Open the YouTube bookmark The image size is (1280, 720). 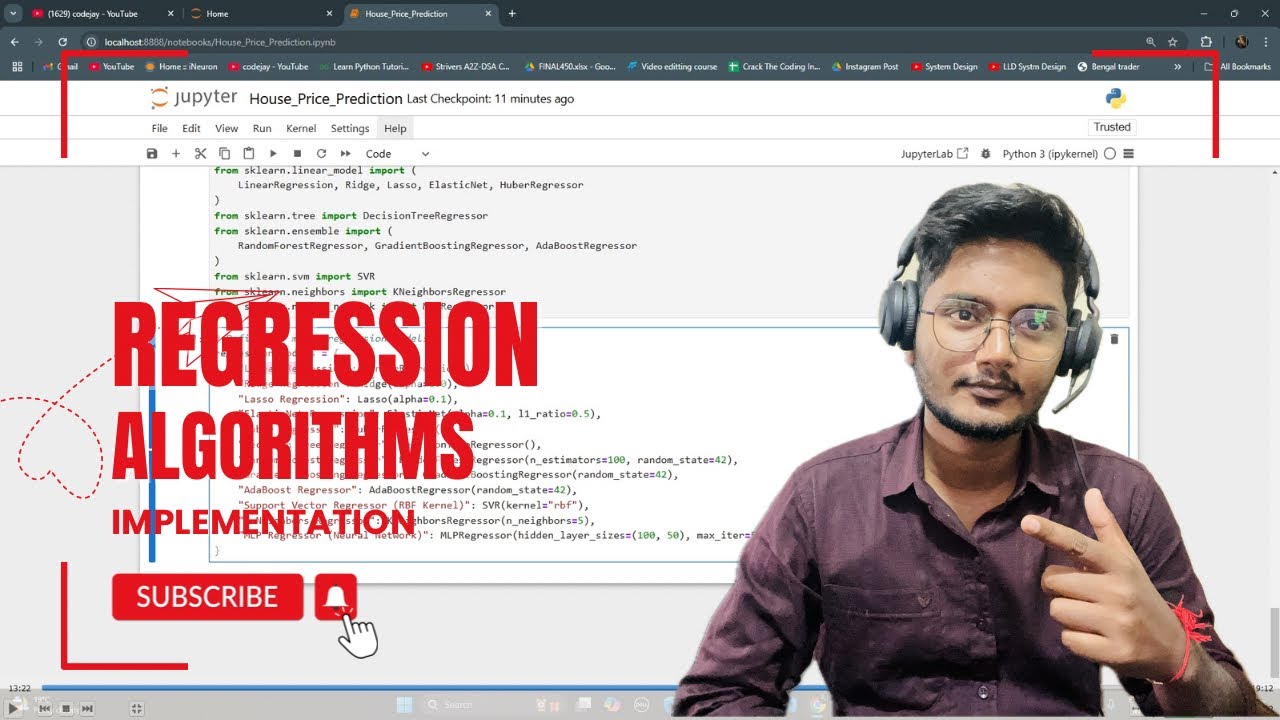111,67
